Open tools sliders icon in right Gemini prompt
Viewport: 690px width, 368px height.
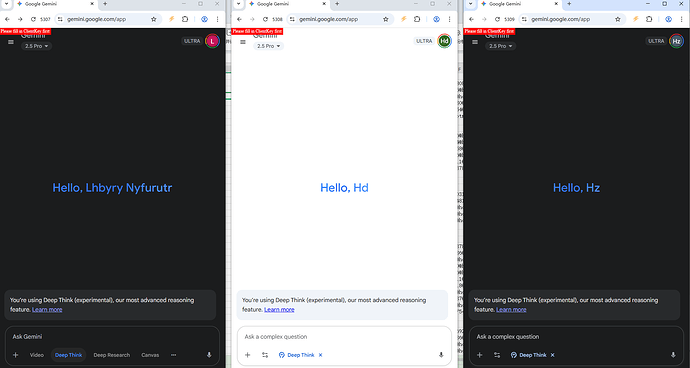497,355
